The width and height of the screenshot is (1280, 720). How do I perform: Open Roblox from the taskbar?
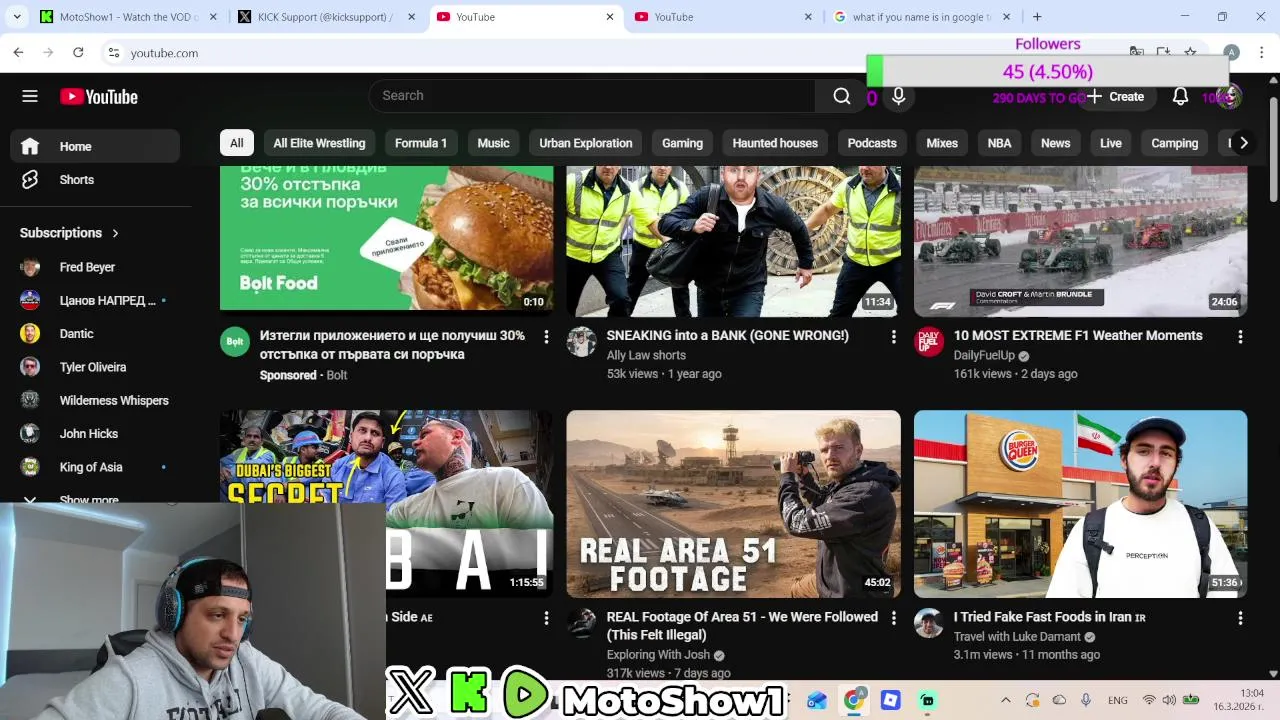(x=890, y=700)
